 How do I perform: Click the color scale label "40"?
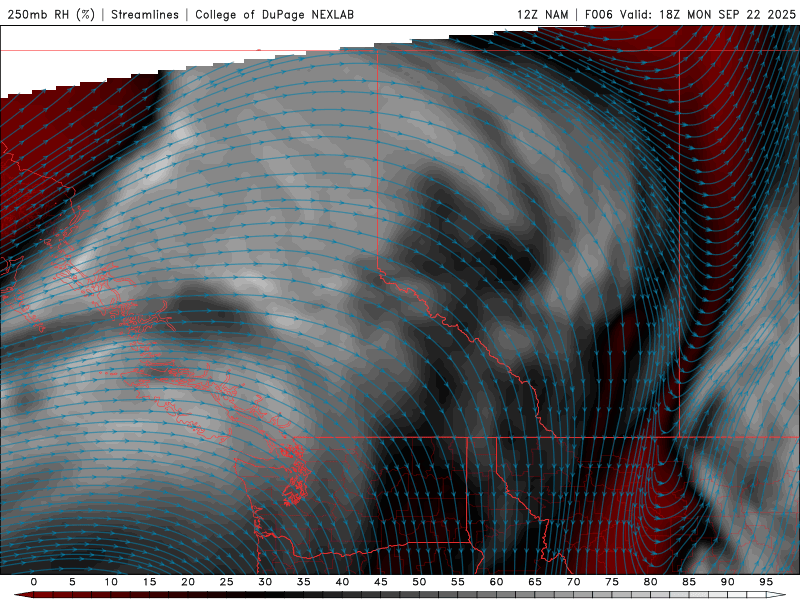tap(342, 582)
